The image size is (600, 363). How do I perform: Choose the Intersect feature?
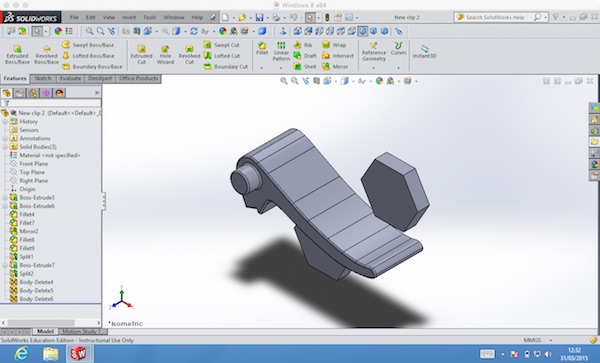click(x=338, y=56)
